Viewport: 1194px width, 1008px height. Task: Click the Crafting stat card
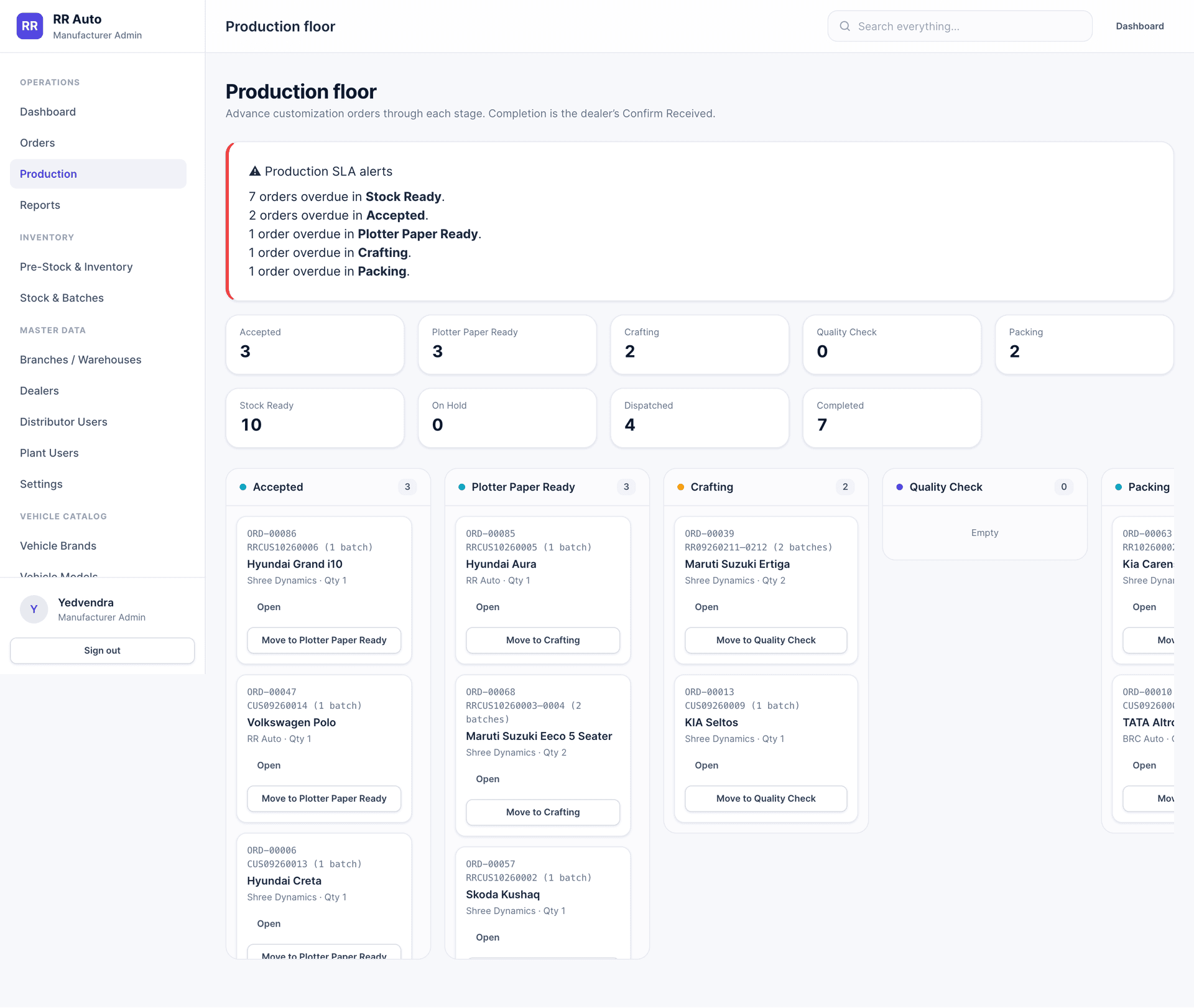(x=700, y=344)
